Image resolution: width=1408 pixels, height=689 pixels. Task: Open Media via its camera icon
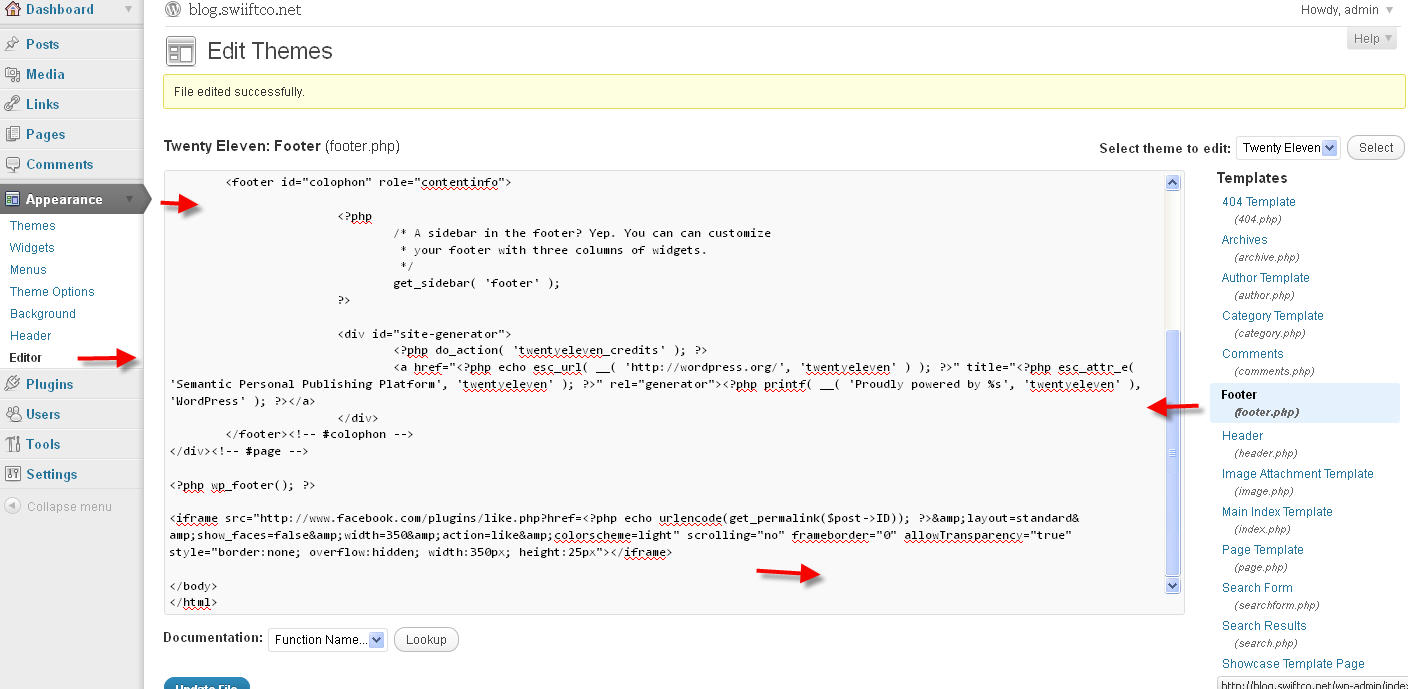click(x=15, y=74)
